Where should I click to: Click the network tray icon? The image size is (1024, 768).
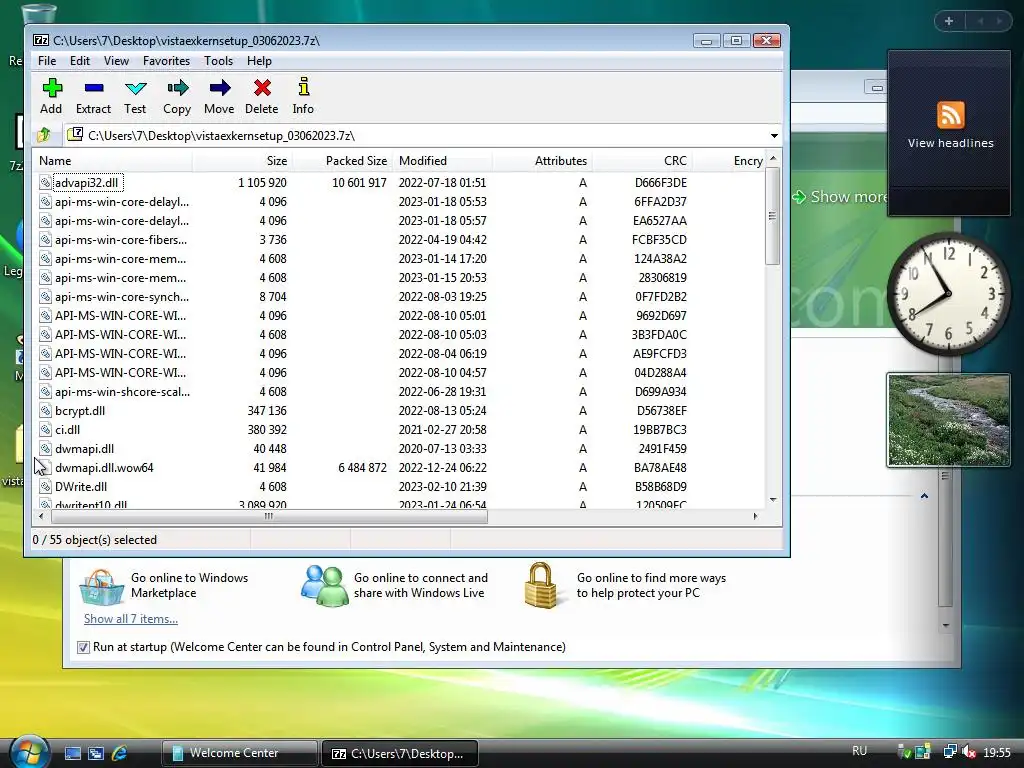[950, 752]
